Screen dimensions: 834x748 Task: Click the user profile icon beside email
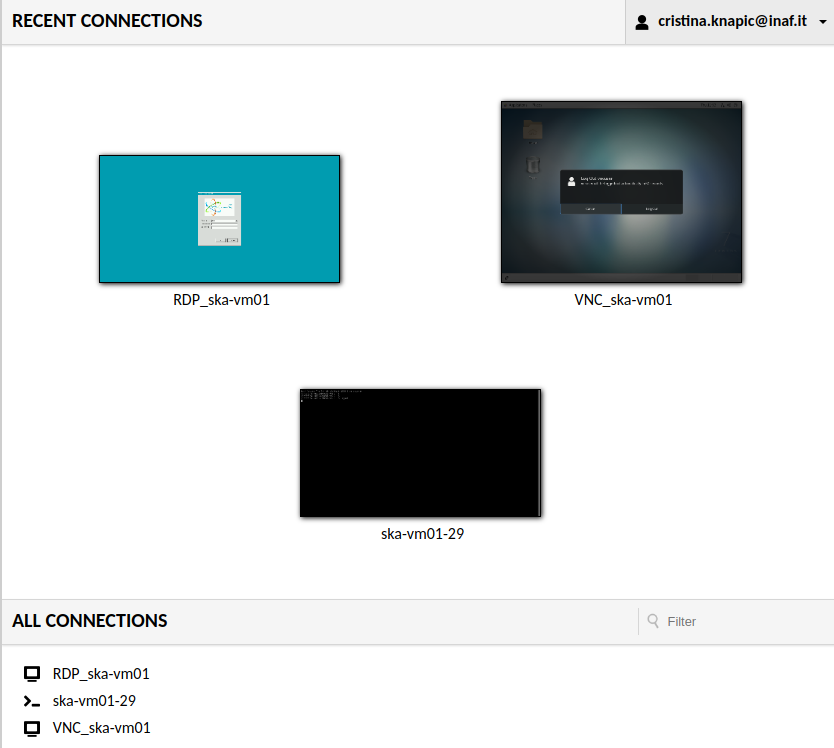[x=642, y=22]
